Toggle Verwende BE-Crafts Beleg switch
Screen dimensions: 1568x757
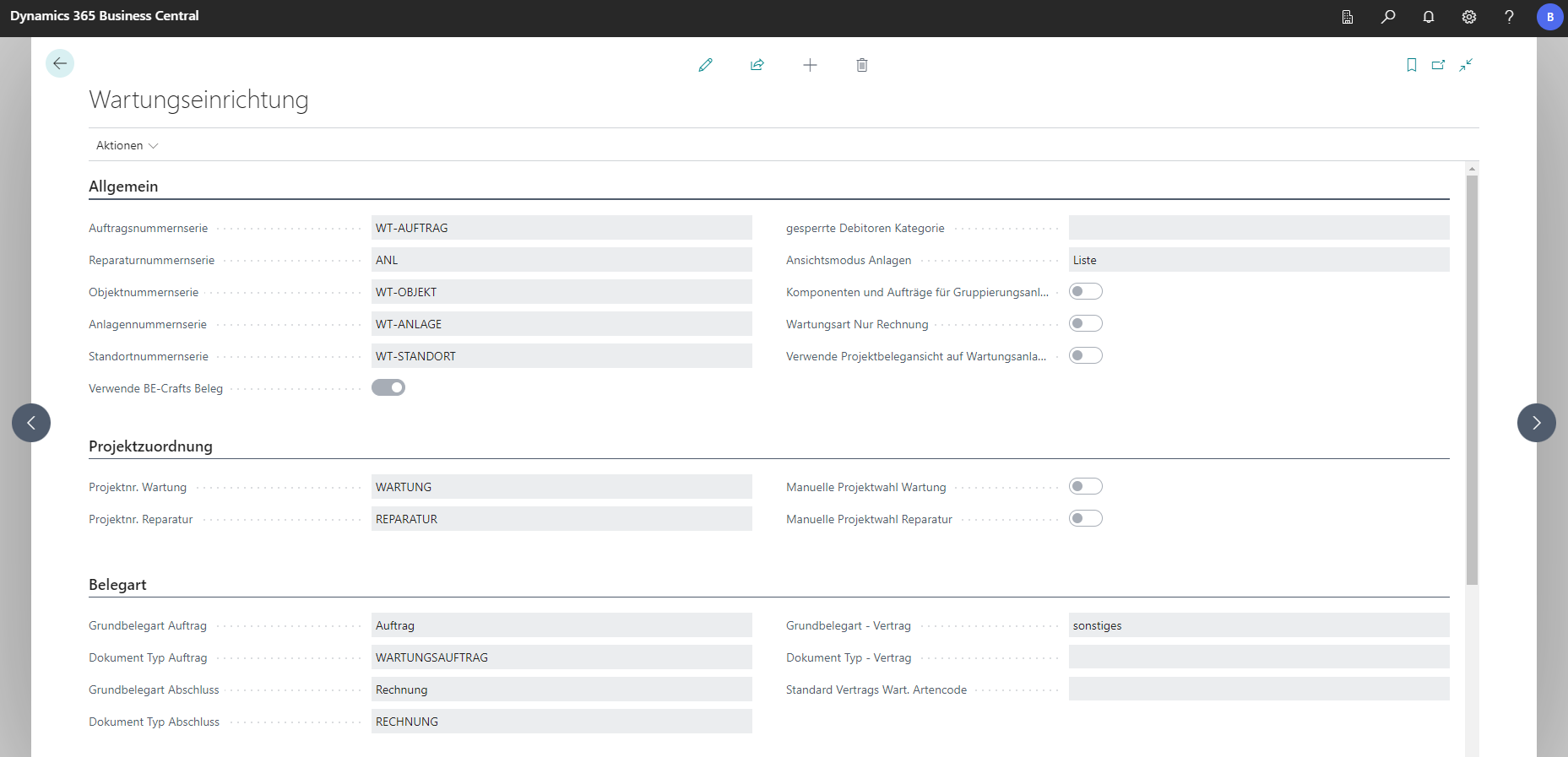point(388,387)
